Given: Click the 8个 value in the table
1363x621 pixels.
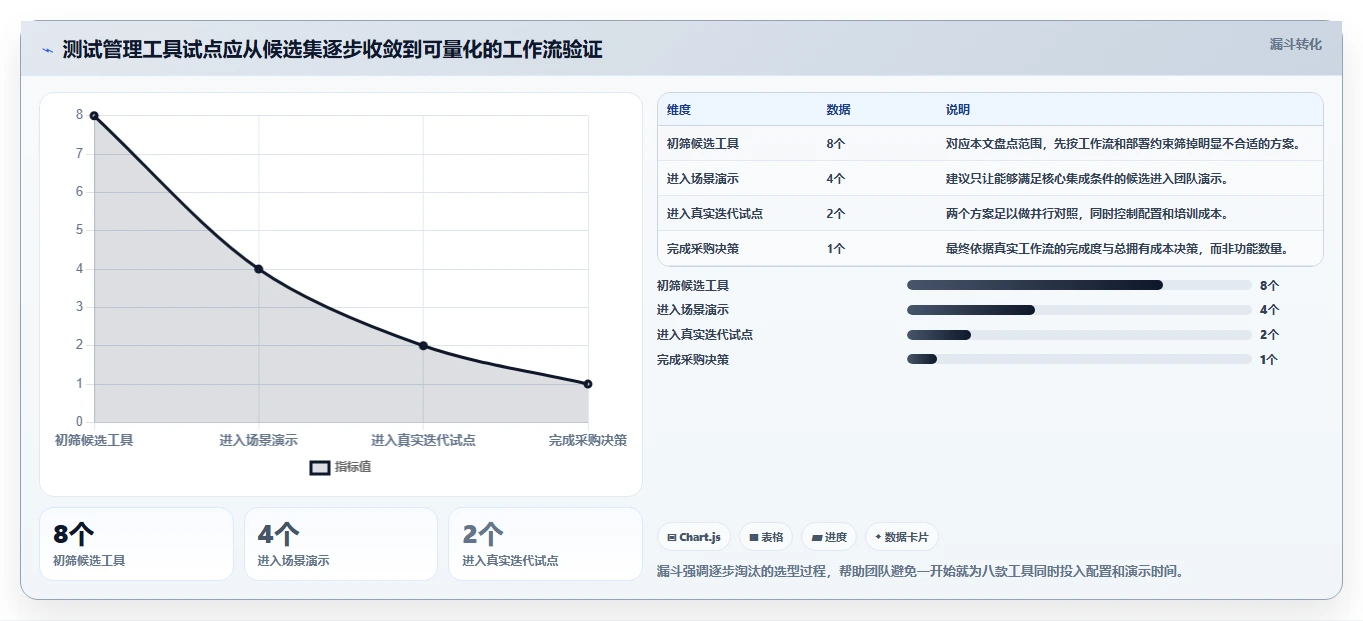Looking at the screenshot, I should [836, 144].
